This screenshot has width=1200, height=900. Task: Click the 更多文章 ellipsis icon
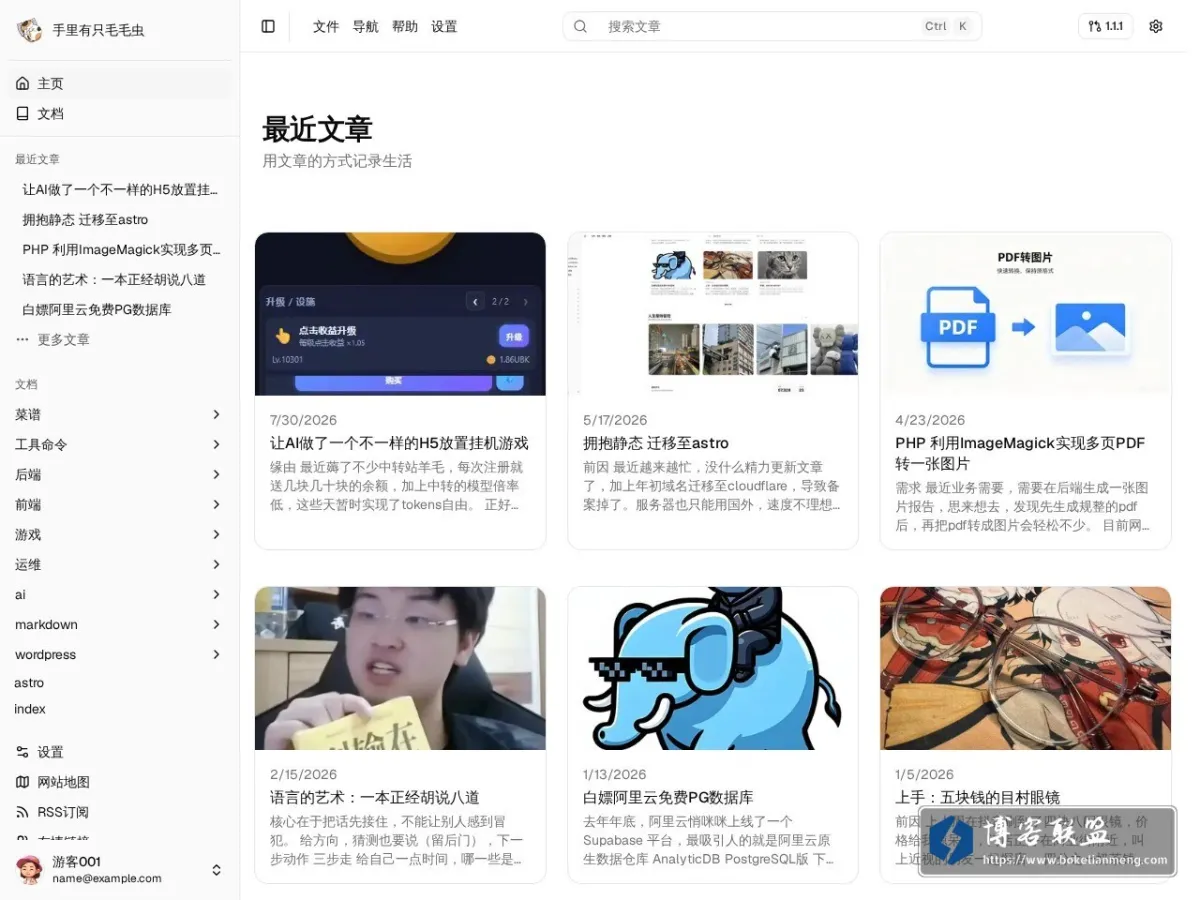pos(23,340)
